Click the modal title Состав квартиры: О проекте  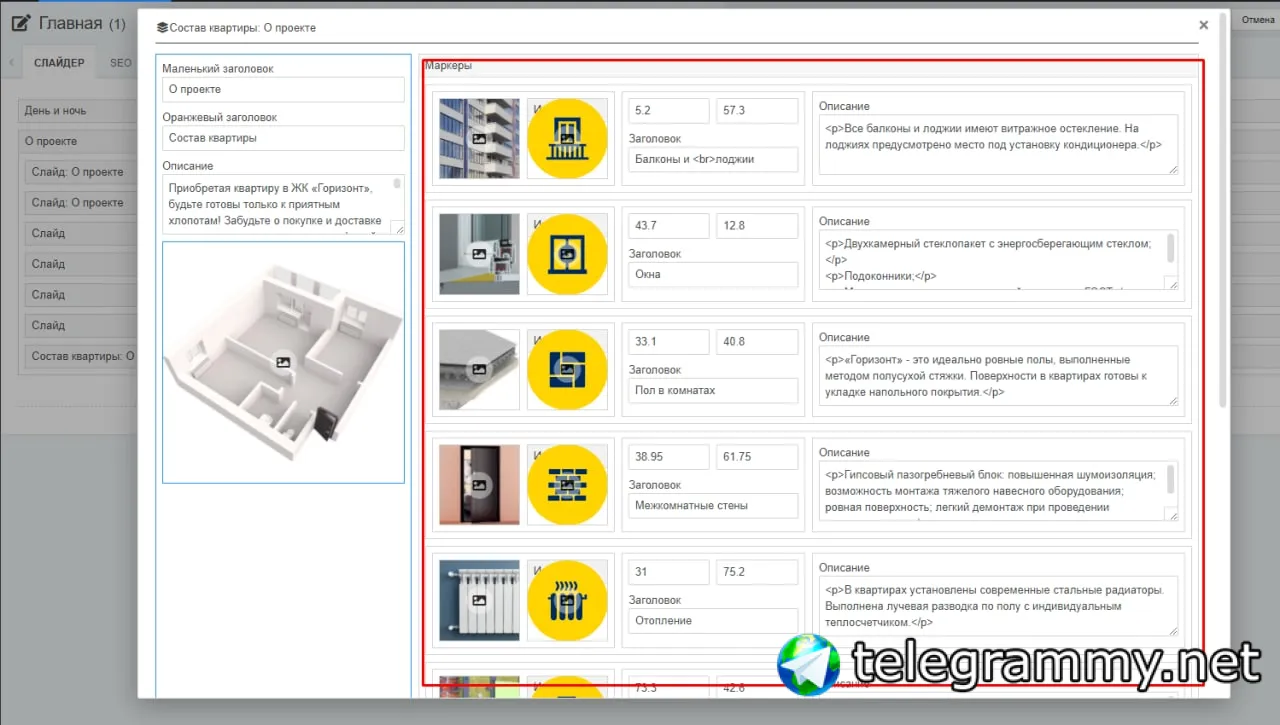(x=243, y=28)
